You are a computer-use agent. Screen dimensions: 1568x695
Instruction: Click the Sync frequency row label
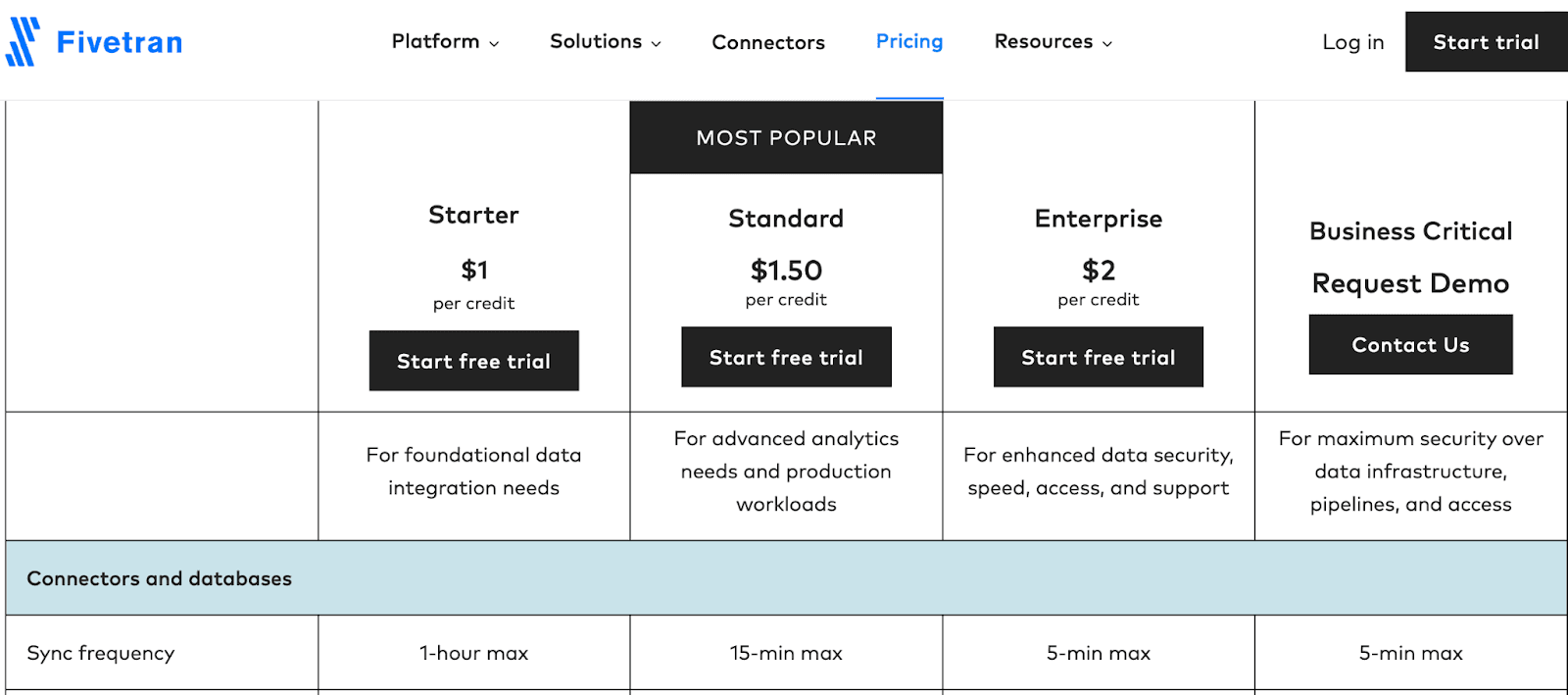[x=101, y=654]
